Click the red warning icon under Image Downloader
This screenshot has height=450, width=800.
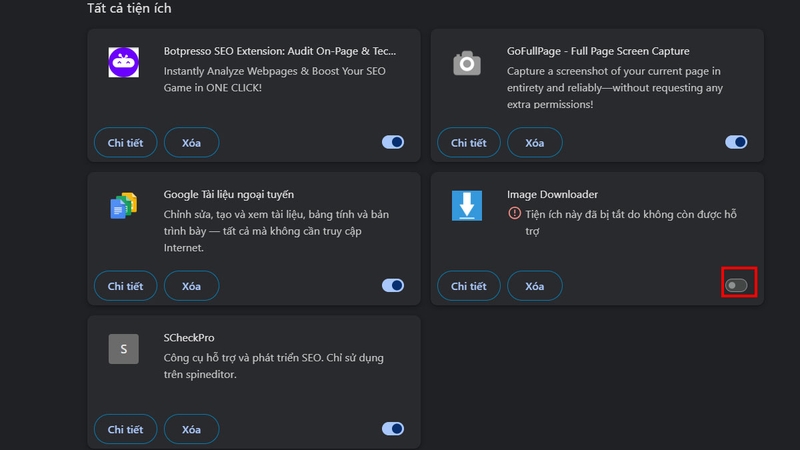coord(514,213)
